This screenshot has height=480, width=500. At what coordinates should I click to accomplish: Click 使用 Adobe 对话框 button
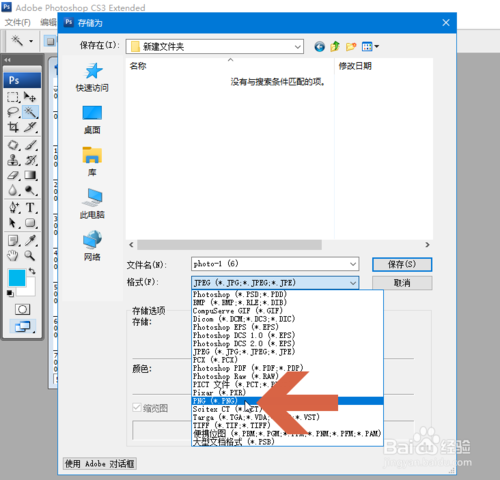pyautogui.click(x=100, y=464)
